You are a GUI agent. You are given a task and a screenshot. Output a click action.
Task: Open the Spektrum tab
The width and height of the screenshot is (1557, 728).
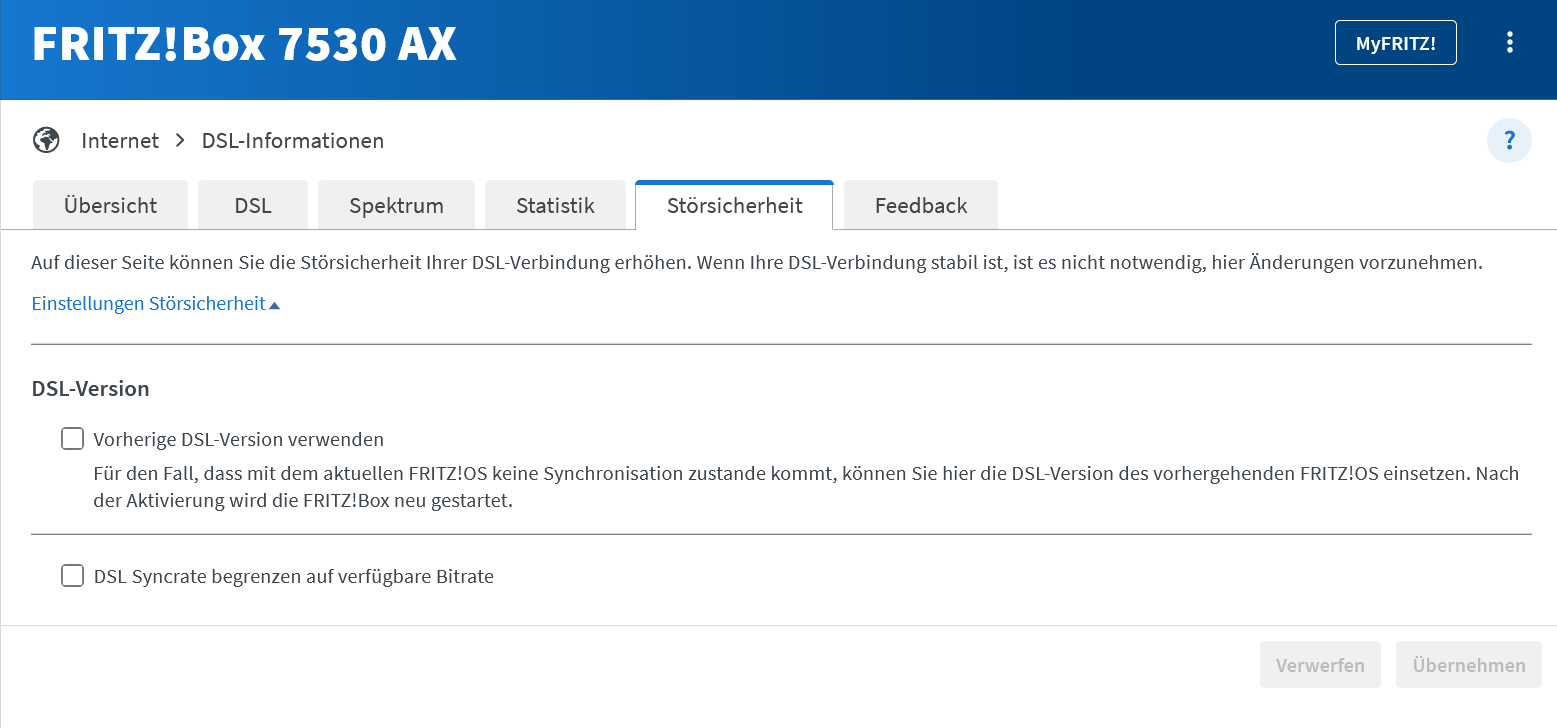396,205
